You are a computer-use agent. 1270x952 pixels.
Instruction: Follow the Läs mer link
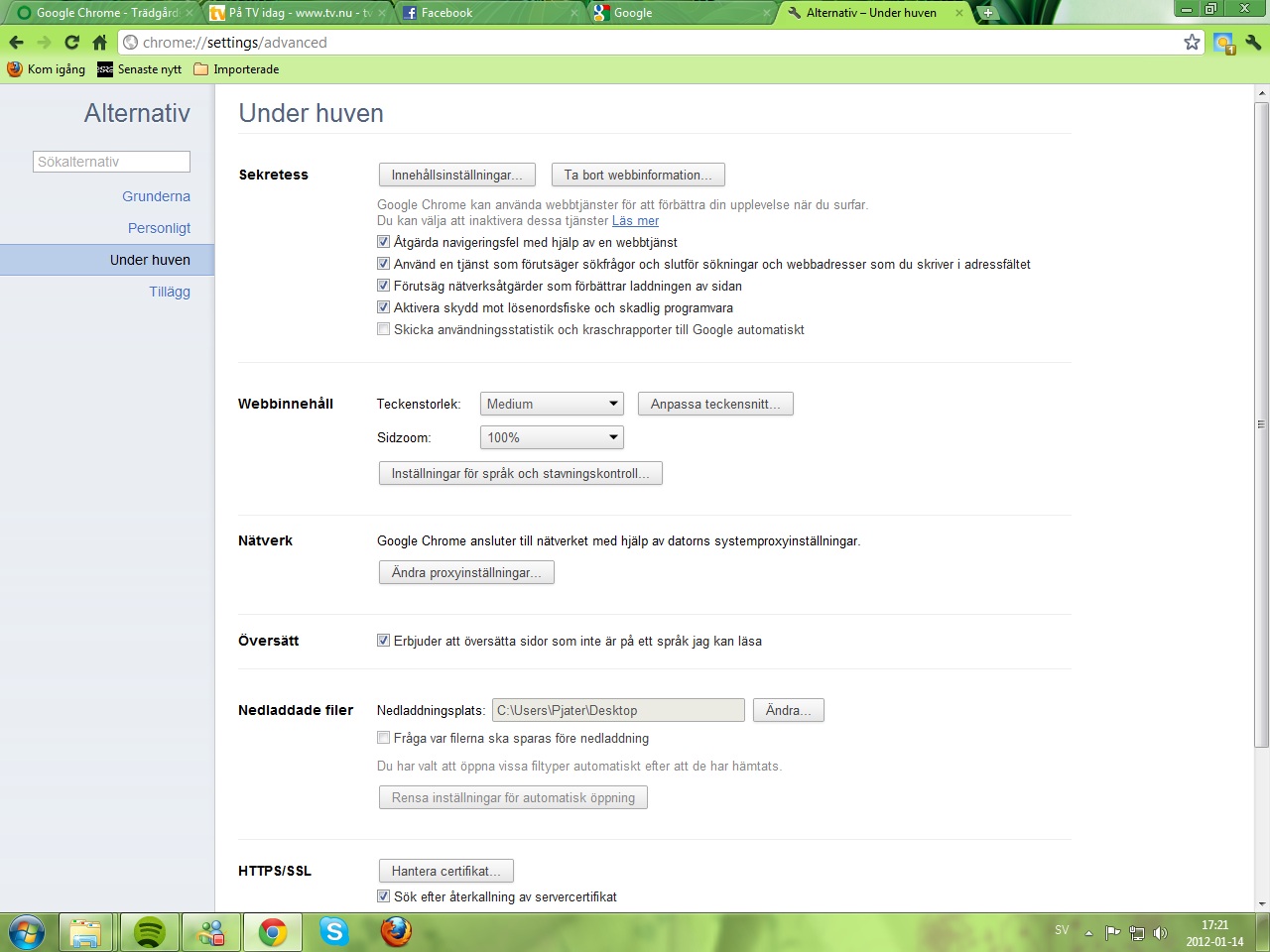635,221
